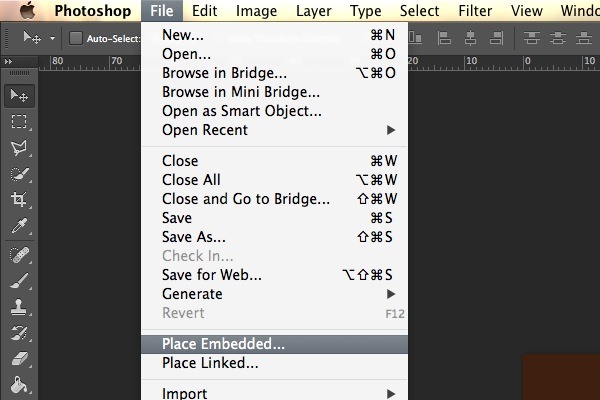The height and width of the screenshot is (400, 600).
Task: Open the tool preset picker arrow
Action: (x=52, y=38)
